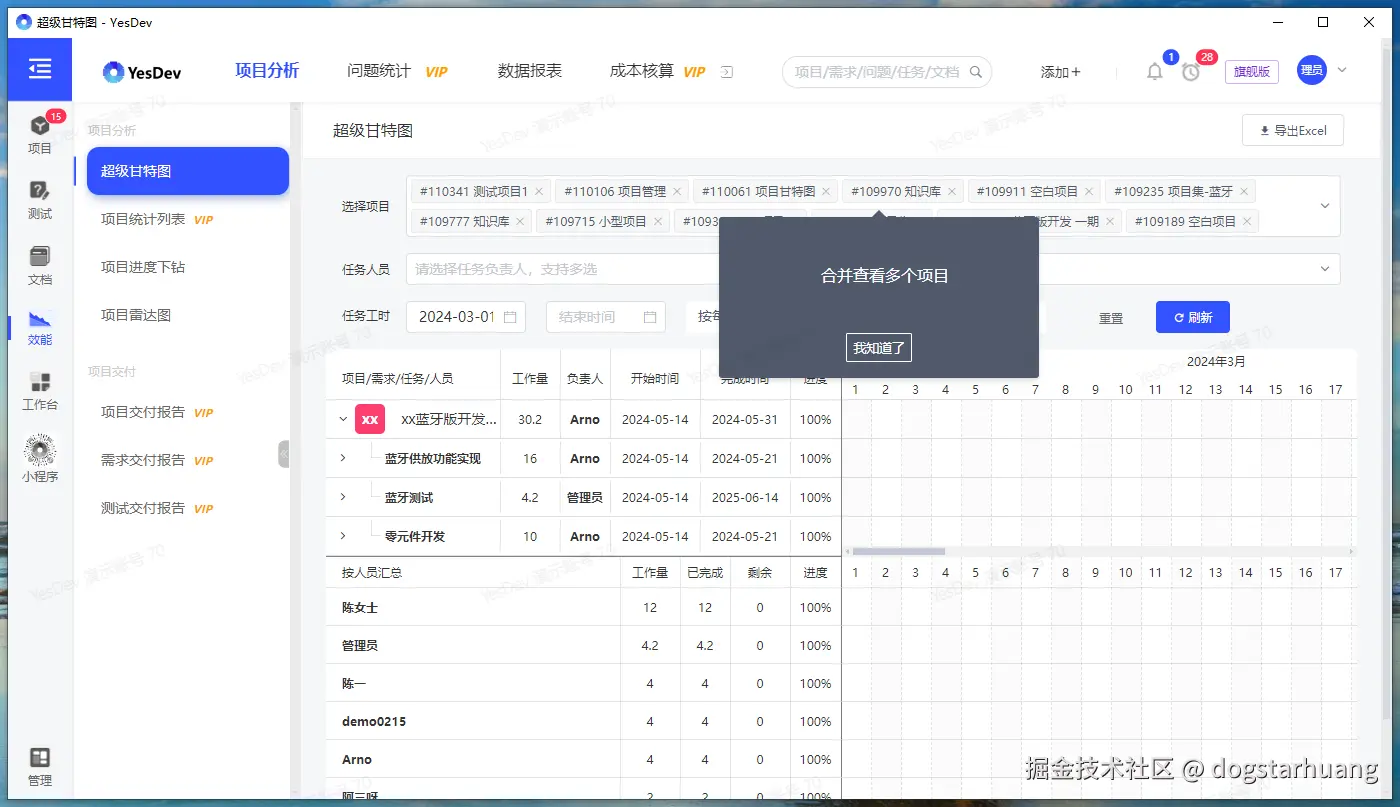This screenshot has height=807, width=1400.
Task: Open the 工作台 sidebar icon
Action: pos(40,391)
